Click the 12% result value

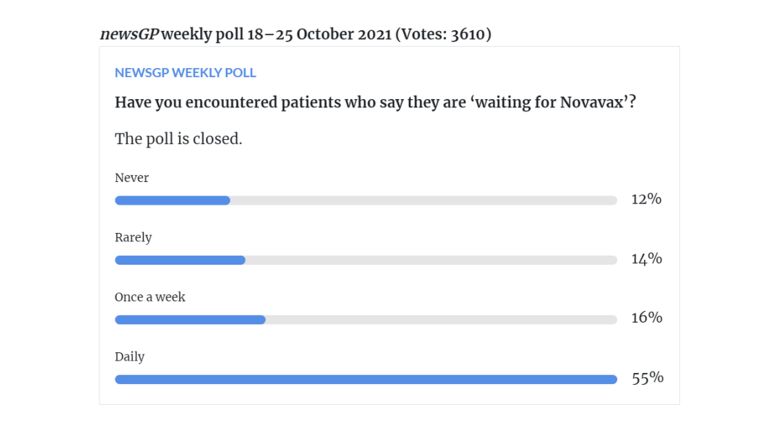646,199
